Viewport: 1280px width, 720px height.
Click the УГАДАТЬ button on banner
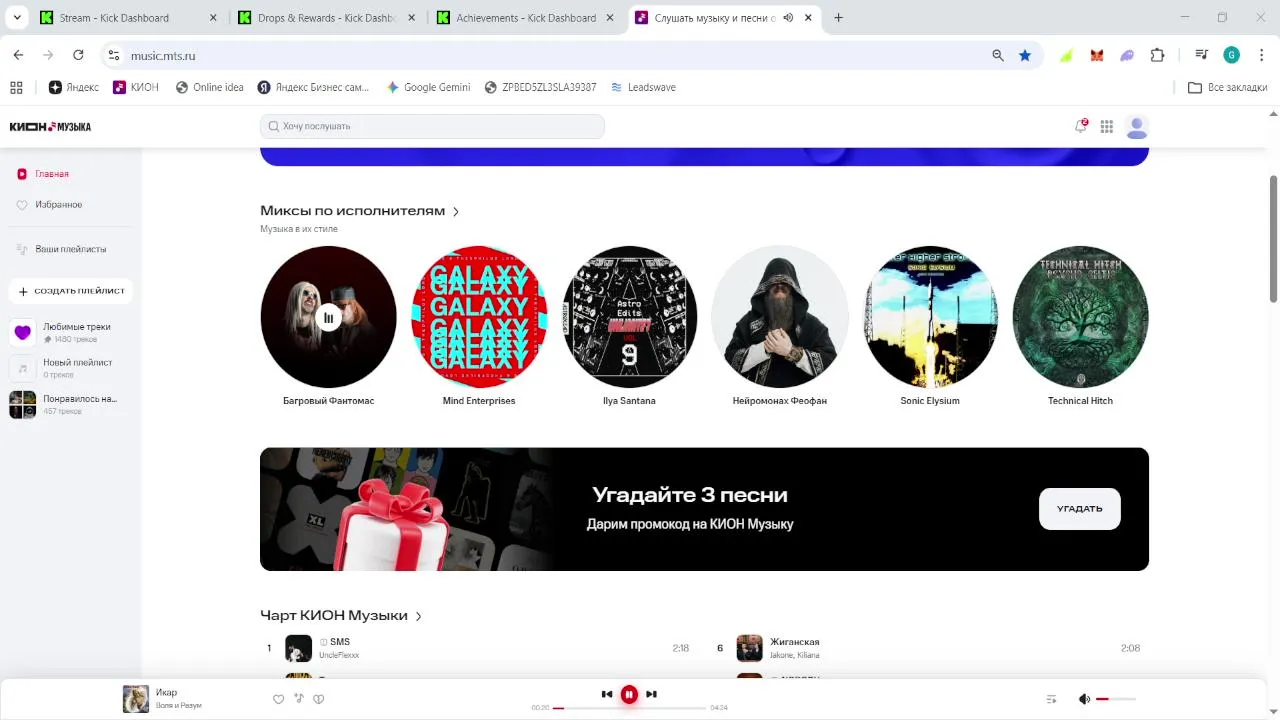tap(1080, 509)
